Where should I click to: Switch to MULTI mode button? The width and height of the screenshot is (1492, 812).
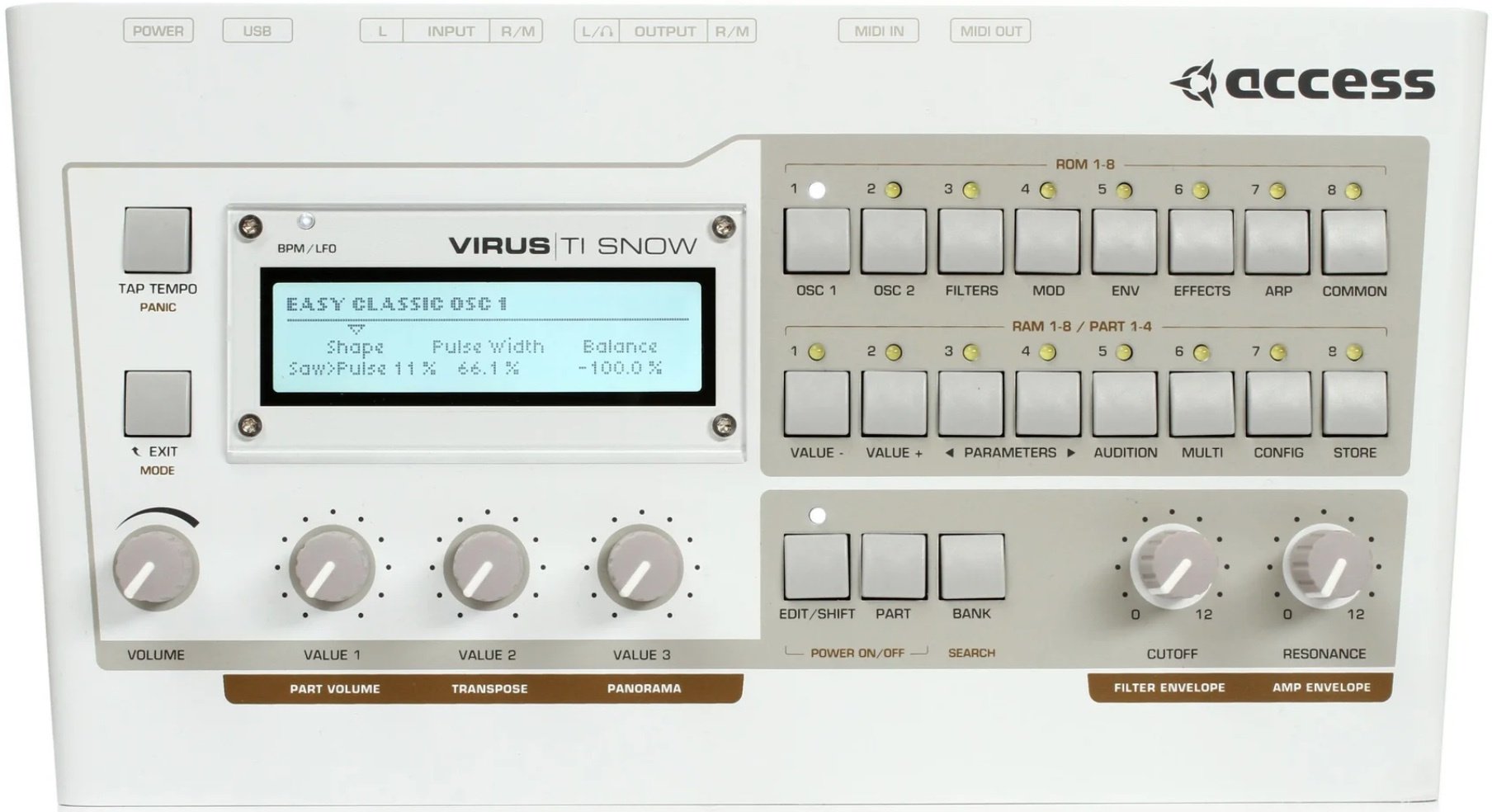[1201, 403]
